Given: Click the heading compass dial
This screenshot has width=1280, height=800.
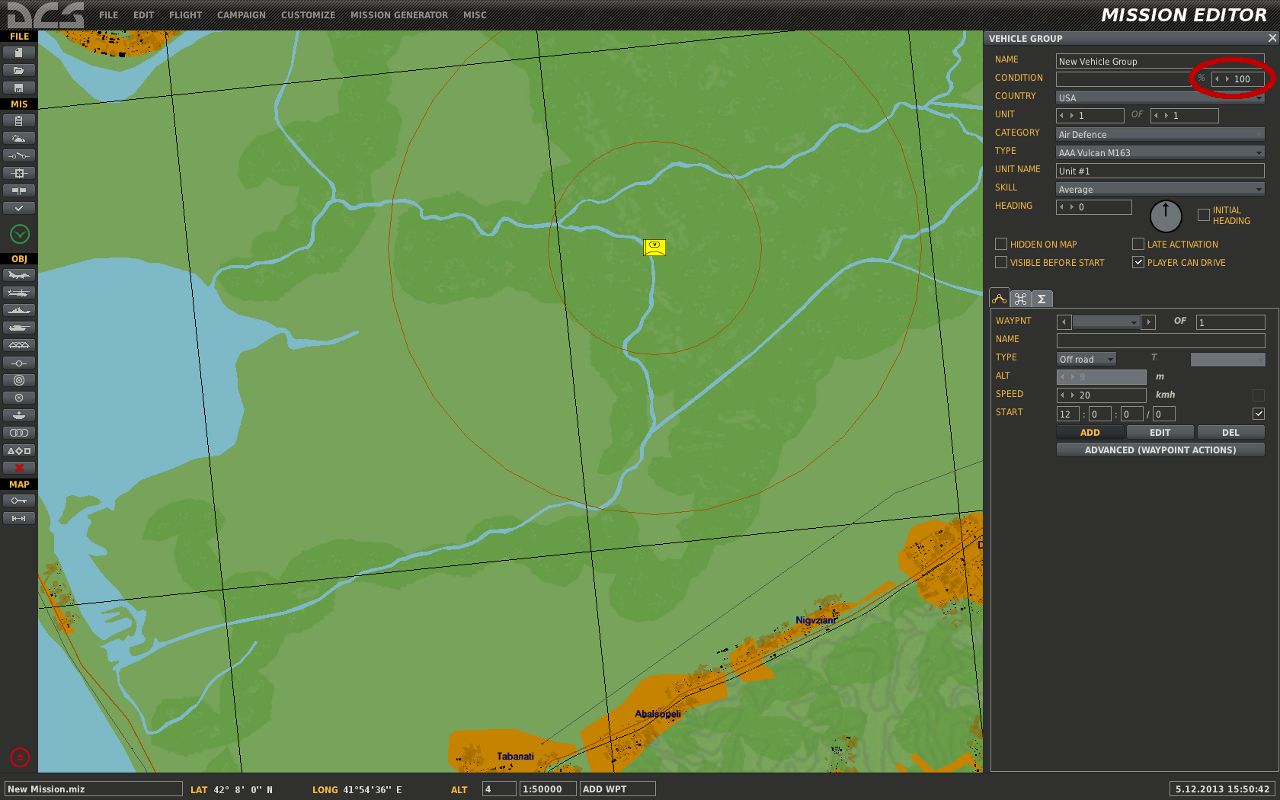Looking at the screenshot, I should coord(1165,215).
